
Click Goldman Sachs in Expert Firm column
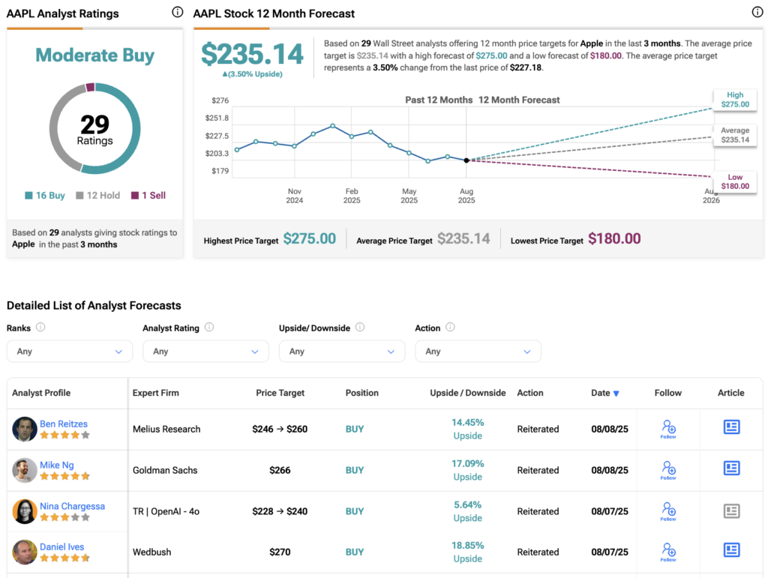pos(165,470)
